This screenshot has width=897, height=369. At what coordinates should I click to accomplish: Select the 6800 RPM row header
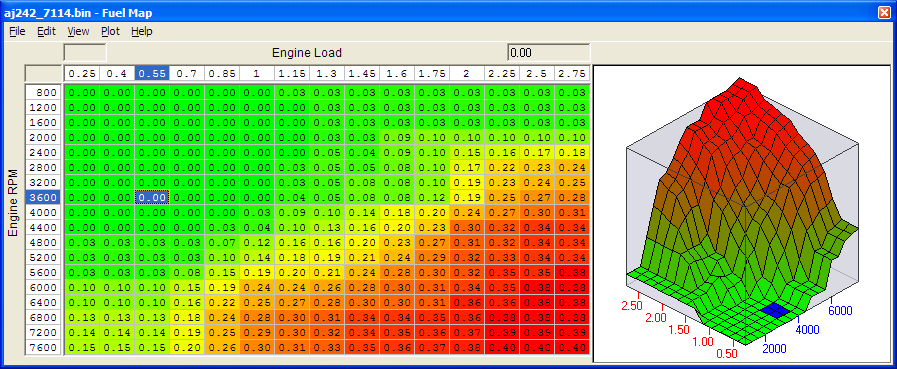[44, 318]
